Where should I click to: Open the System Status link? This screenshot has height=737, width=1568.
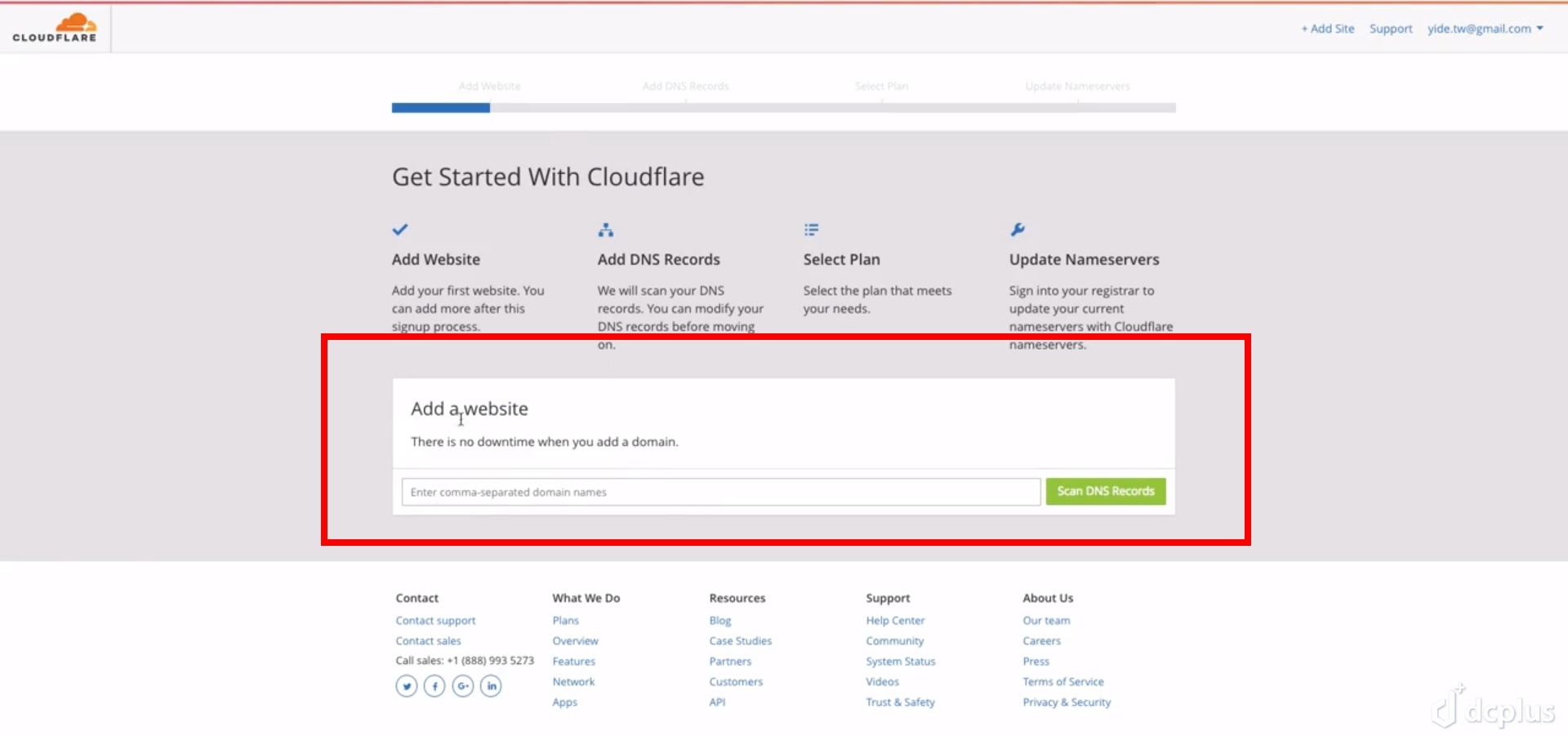[x=901, y=662]
